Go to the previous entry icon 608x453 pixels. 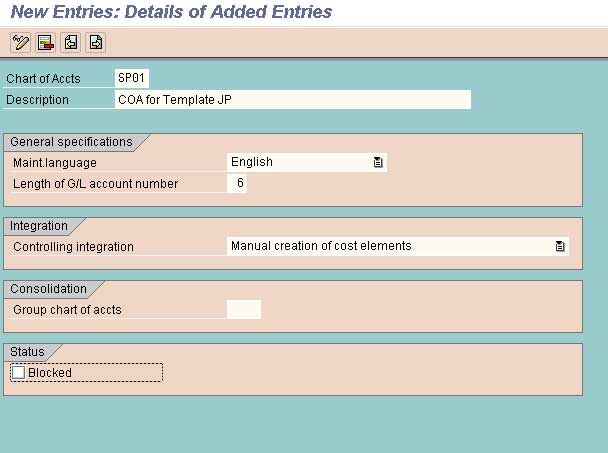(71, 42)
